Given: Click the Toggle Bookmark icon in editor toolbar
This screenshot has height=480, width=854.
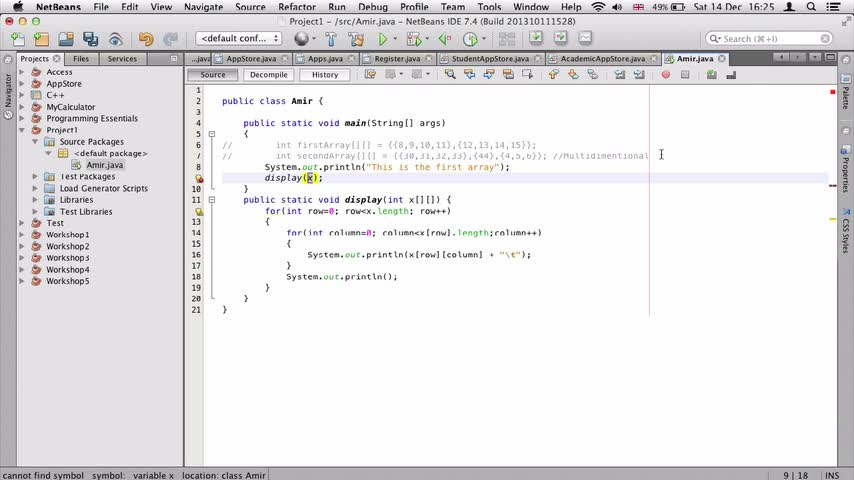Looking at the screenshot, I should 593,74.
